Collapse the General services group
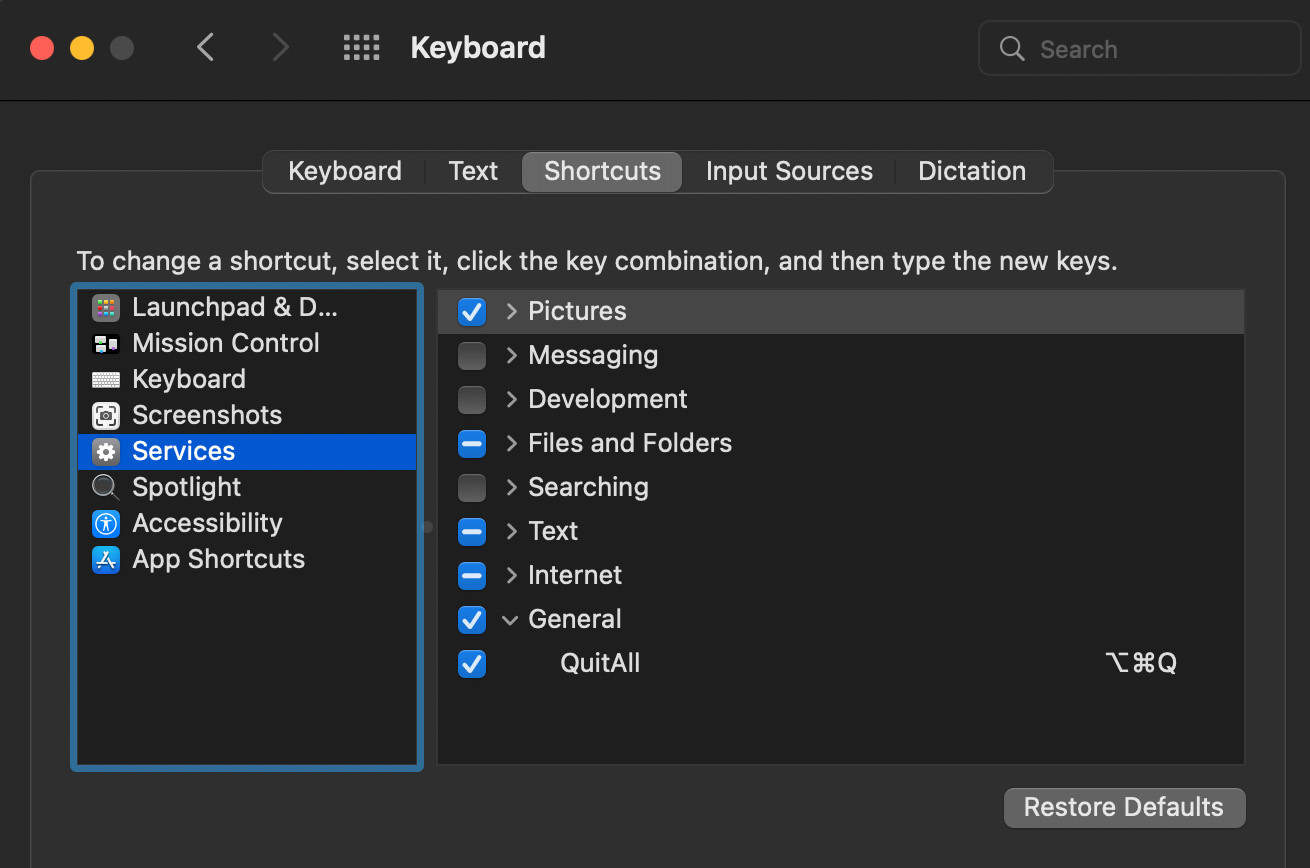 (x=510, y=619)
